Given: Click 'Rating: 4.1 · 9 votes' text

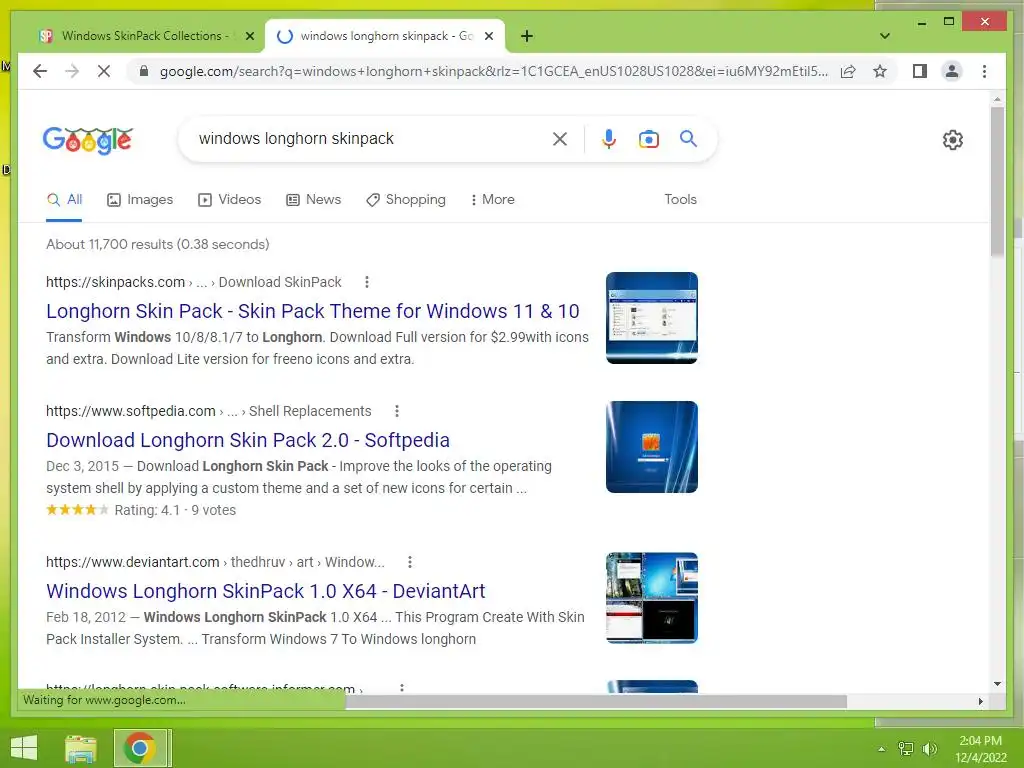Looking at the screenshot, I should pyautogui.click(x=175, y=510).
